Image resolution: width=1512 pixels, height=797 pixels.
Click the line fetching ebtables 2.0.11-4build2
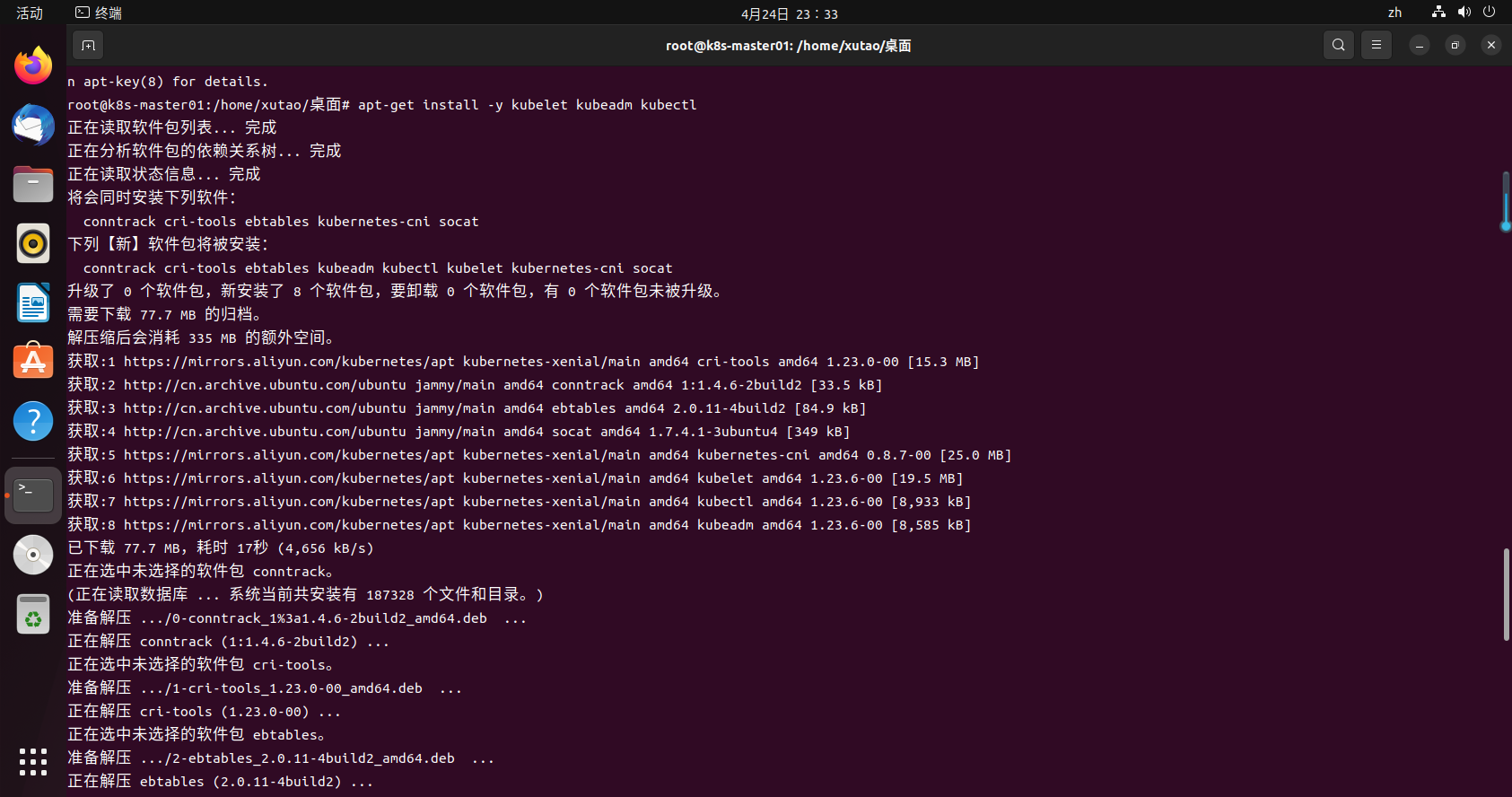[x=467, y=408]
